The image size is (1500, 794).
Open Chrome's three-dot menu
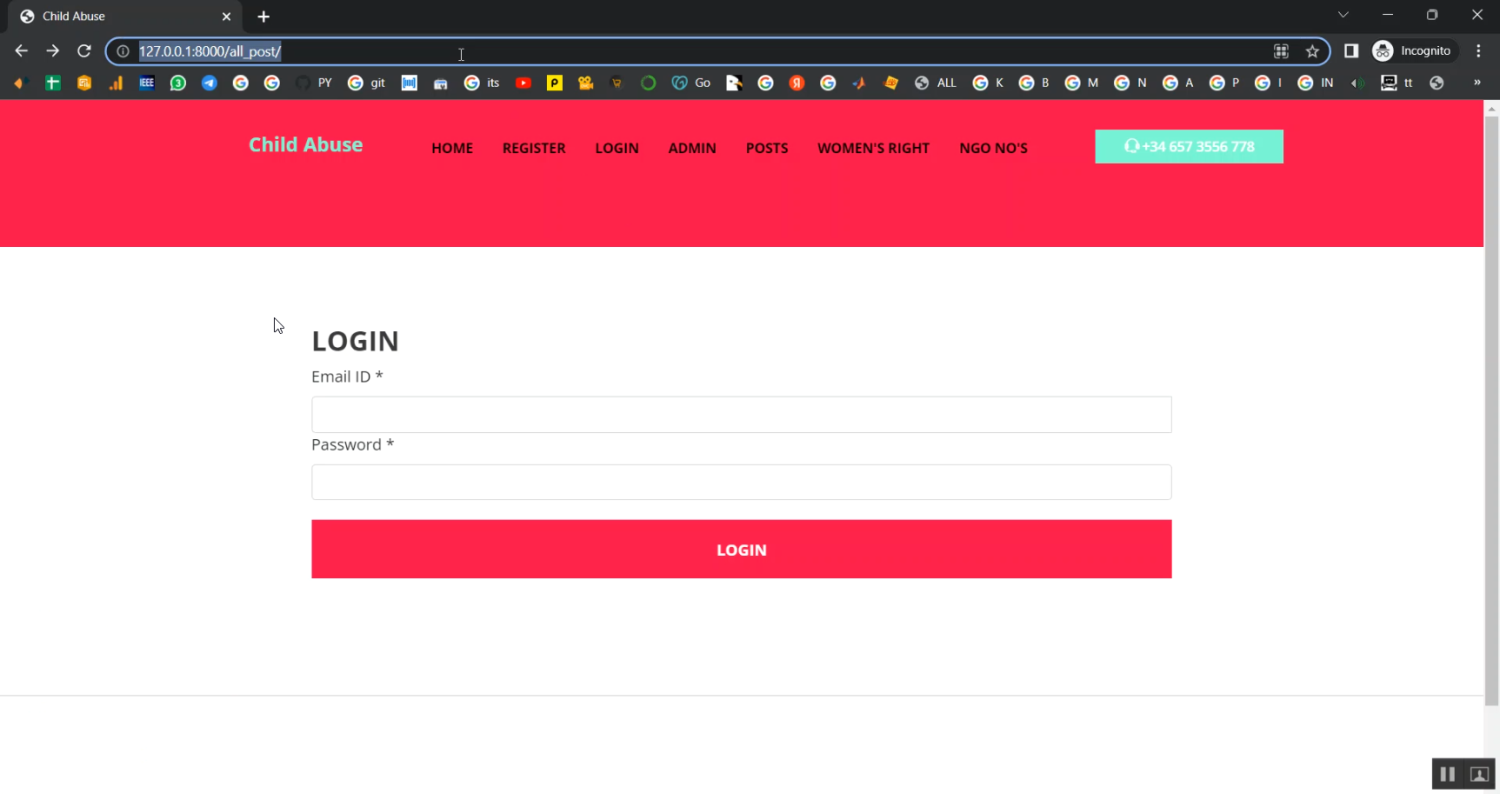(1479, 51)
